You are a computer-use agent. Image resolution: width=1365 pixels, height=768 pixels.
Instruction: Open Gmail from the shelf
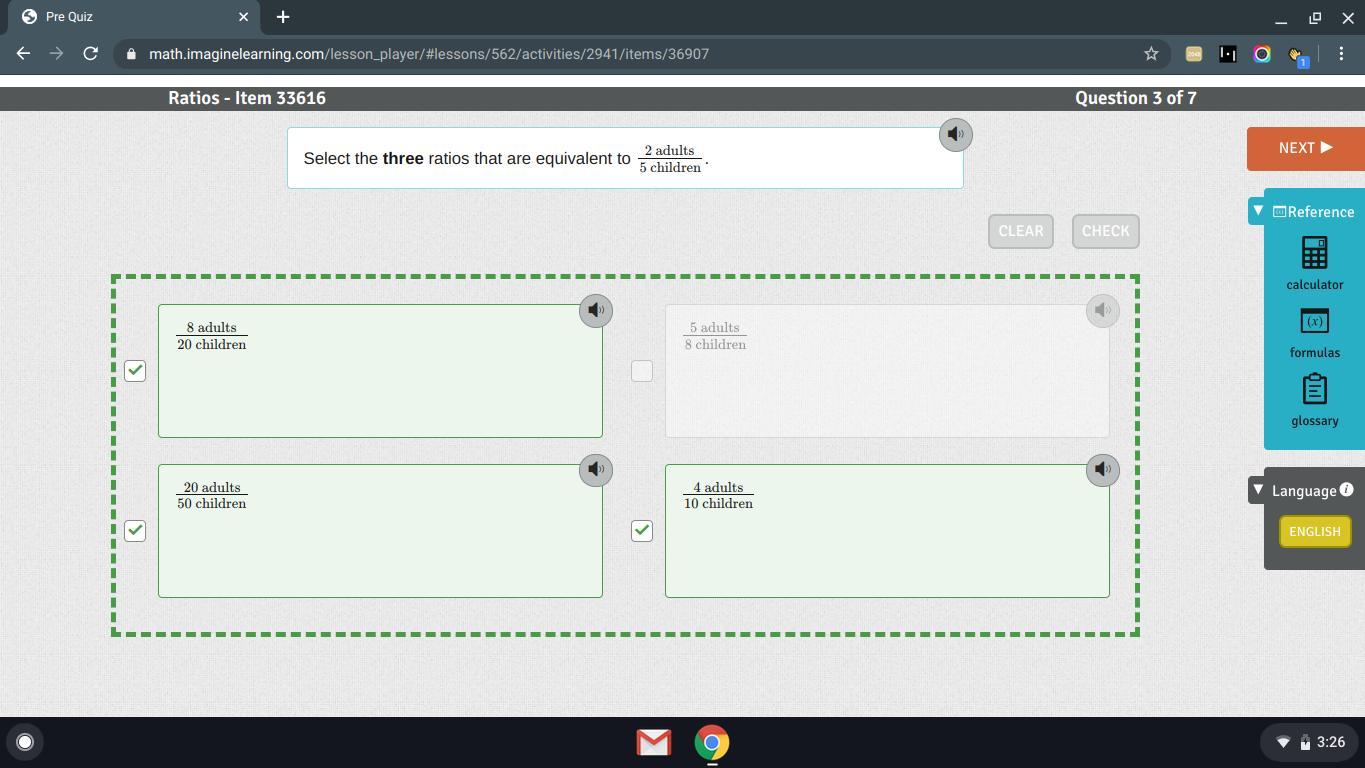[x=654, y=742]
